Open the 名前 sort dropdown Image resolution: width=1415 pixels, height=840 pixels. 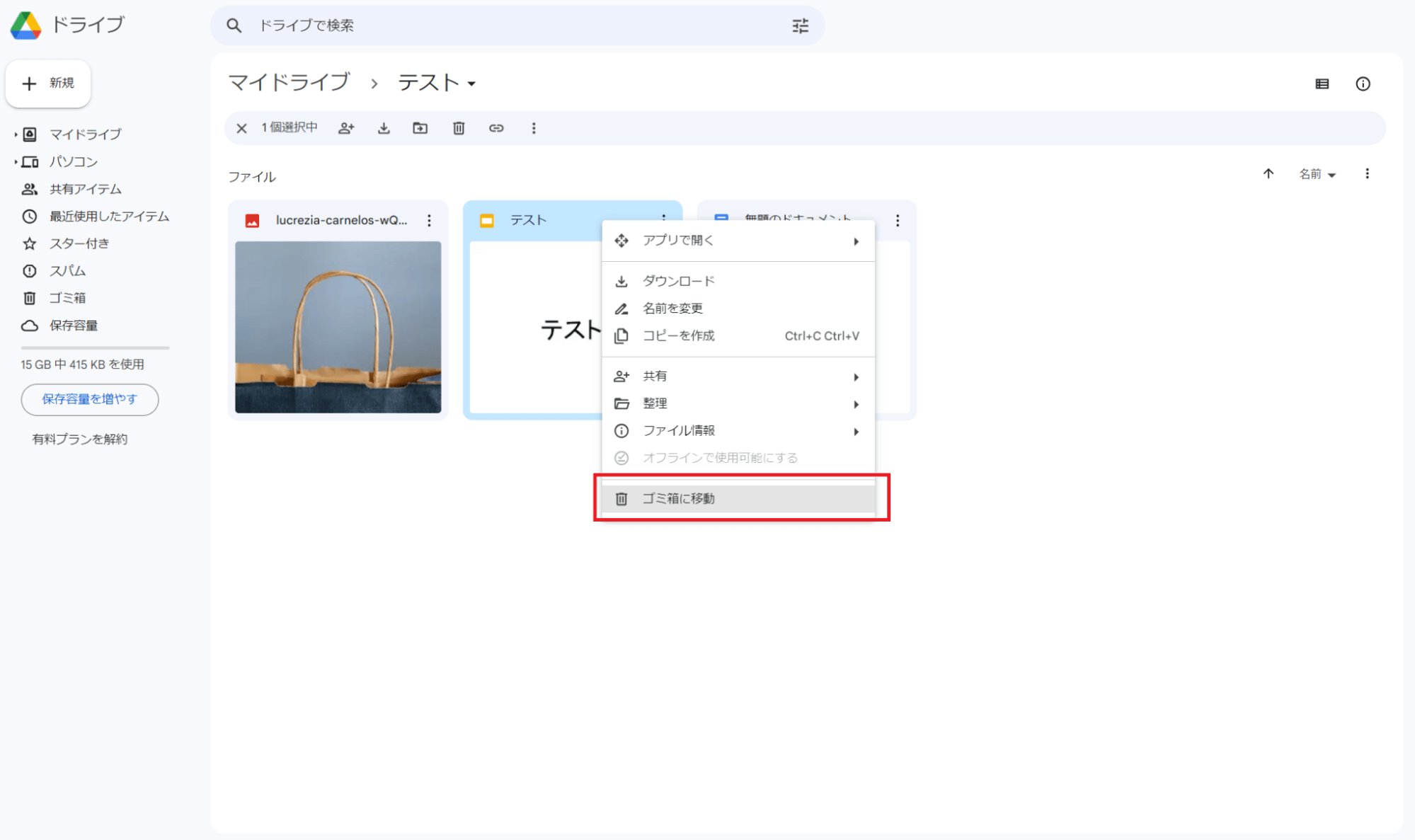(1317, 174)
